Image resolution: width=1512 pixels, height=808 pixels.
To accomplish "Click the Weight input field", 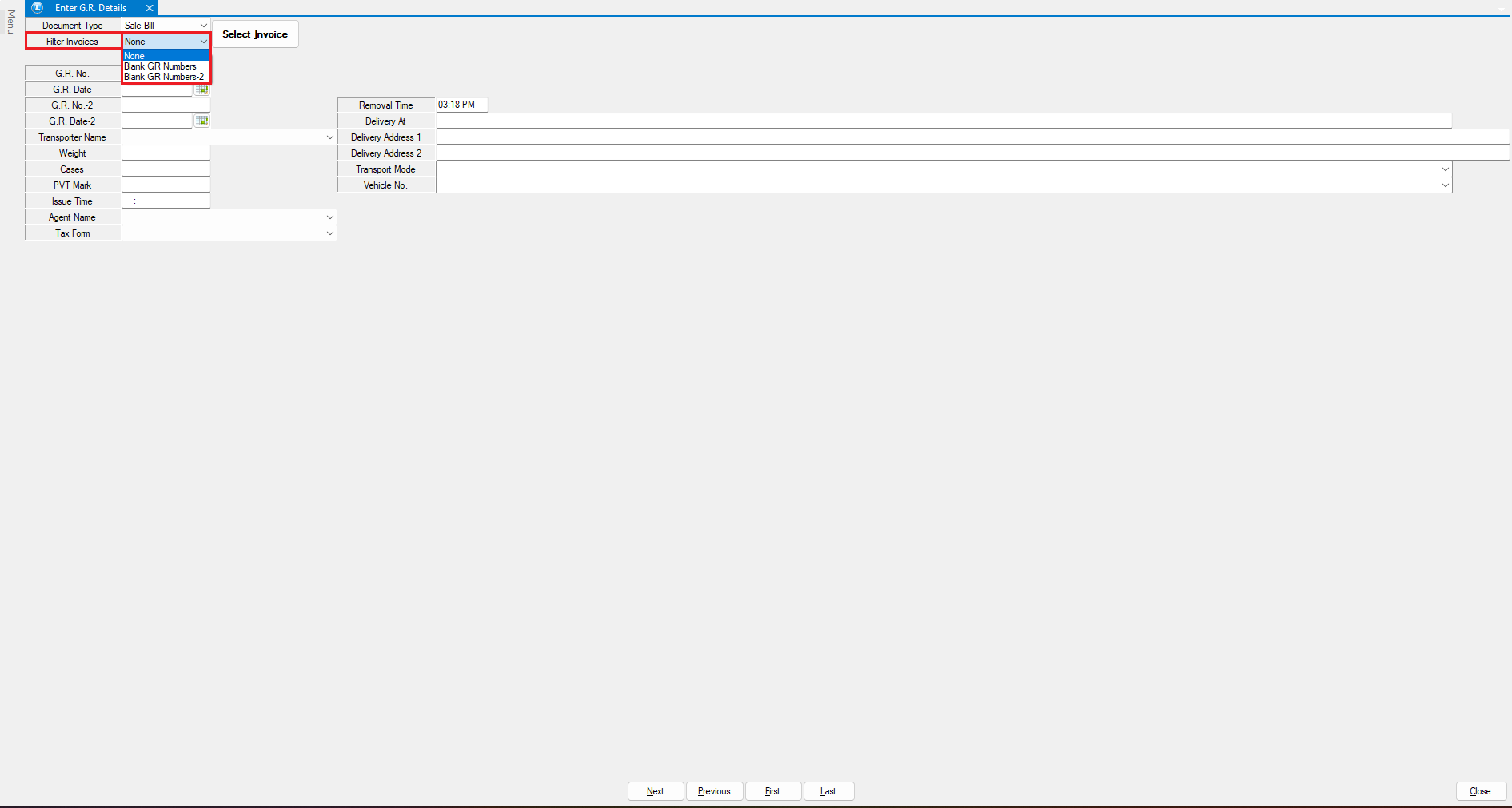I will (166, 153).
